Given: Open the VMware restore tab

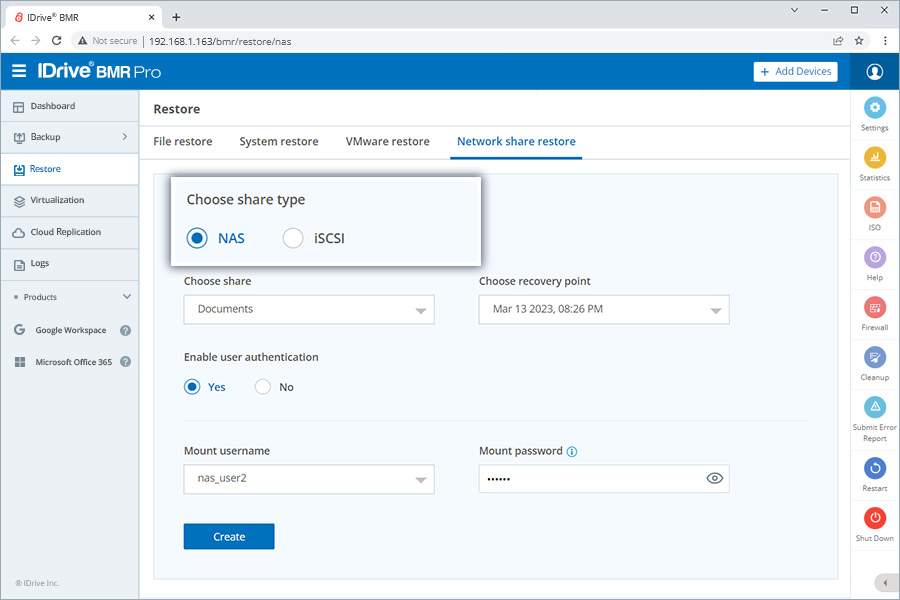Looking at the screenshot, I should click(387, 141).
